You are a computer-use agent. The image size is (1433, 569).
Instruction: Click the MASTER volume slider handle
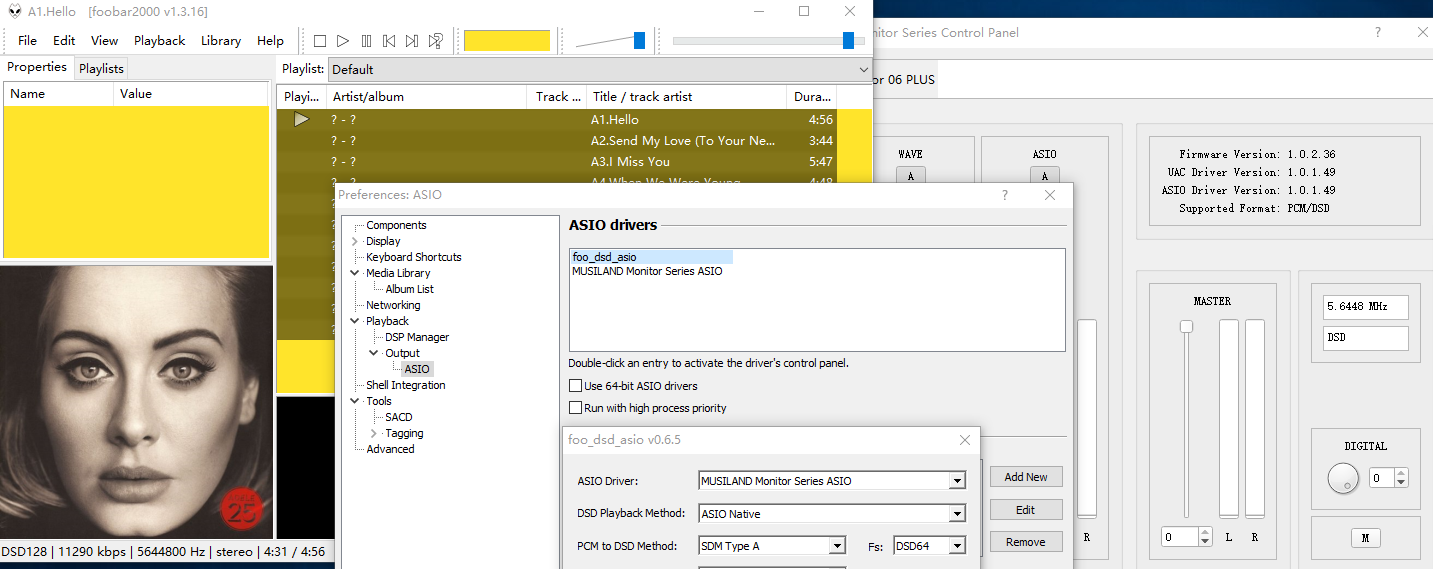(1186, 327)
